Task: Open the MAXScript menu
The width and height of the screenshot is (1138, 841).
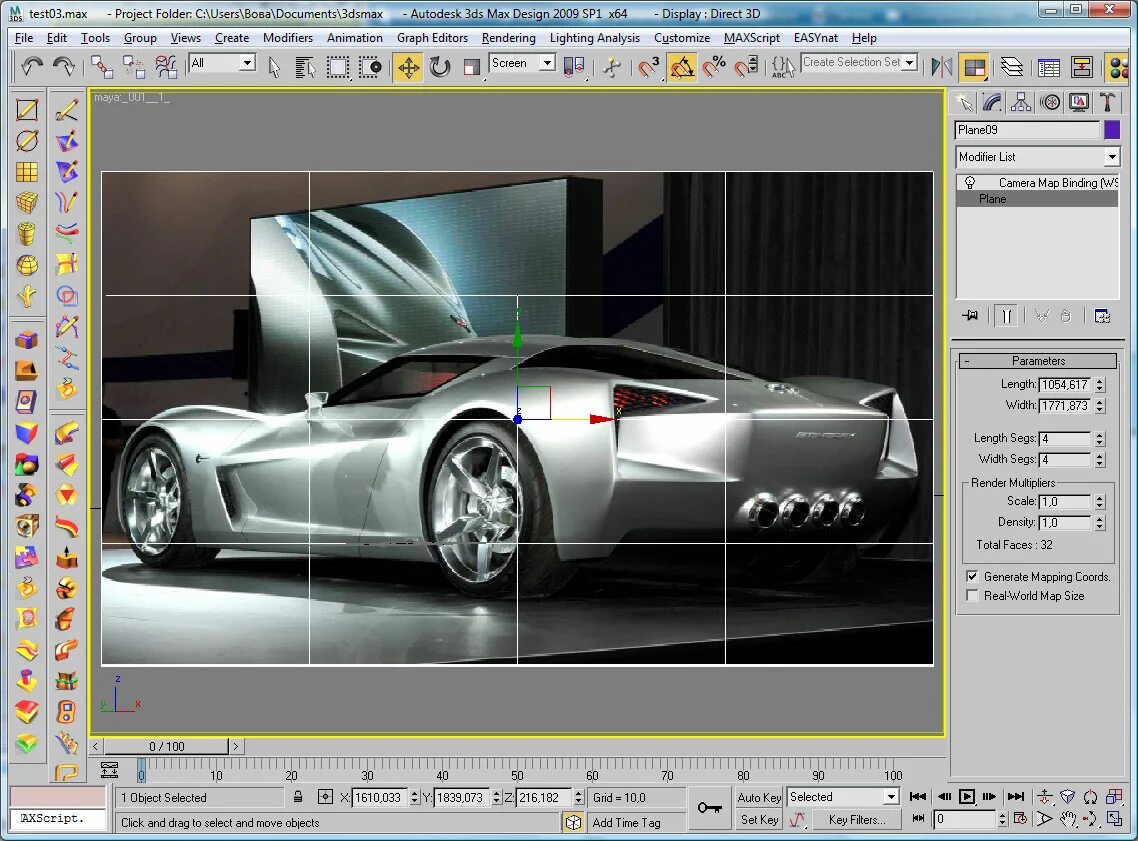Action: [x=752, y=38]
